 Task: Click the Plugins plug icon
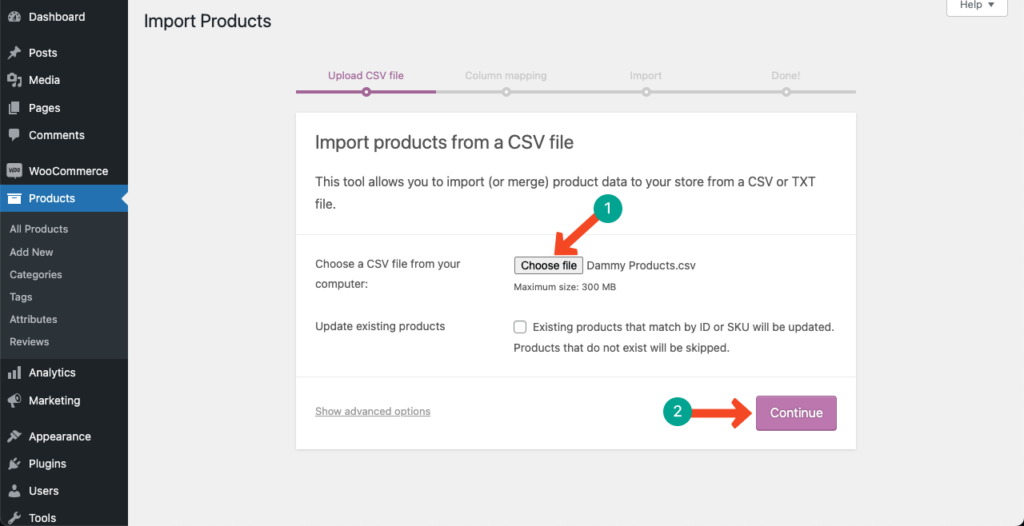click(x=14, y=464)
